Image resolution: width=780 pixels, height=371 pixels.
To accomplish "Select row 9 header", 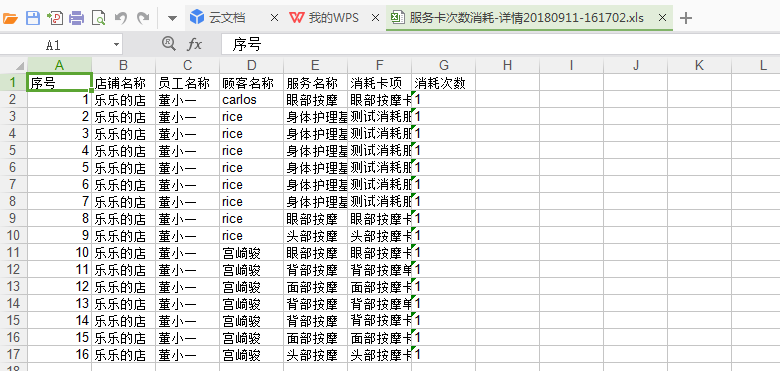I will [13, 218].
